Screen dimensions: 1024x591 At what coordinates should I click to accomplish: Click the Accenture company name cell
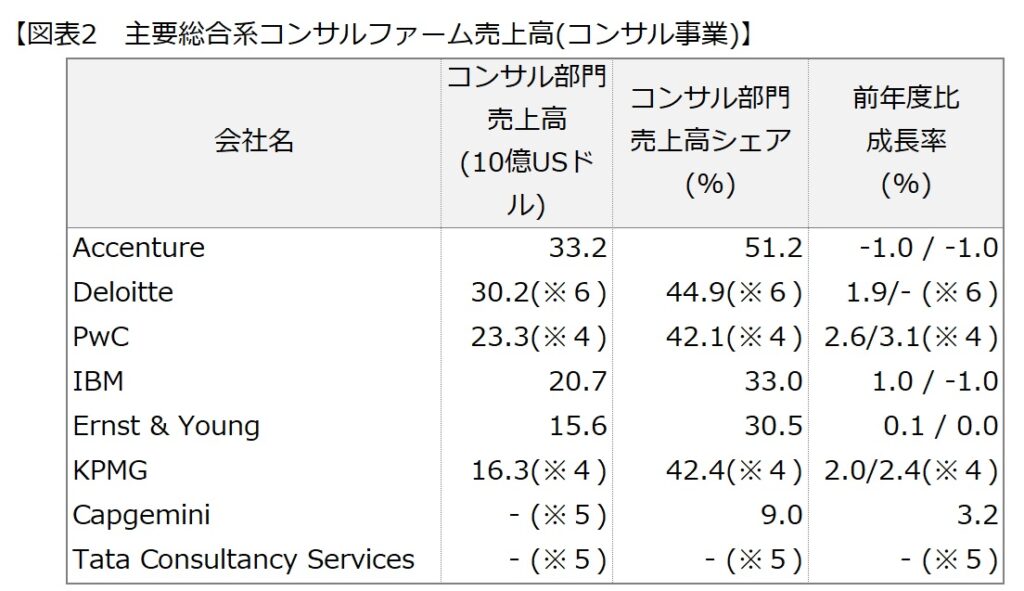138,248
